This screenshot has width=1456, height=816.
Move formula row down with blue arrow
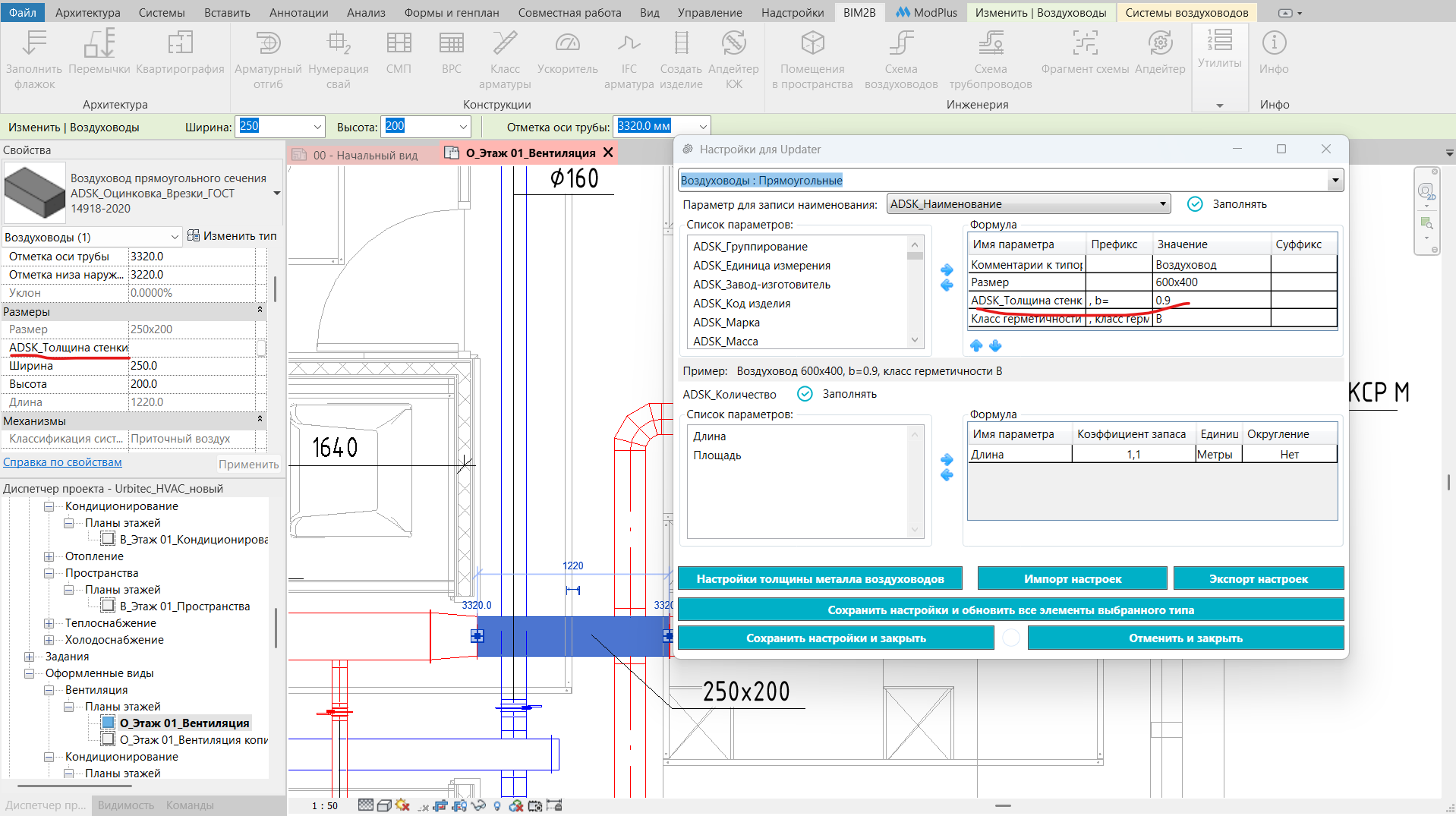click(x=995, y=346)
